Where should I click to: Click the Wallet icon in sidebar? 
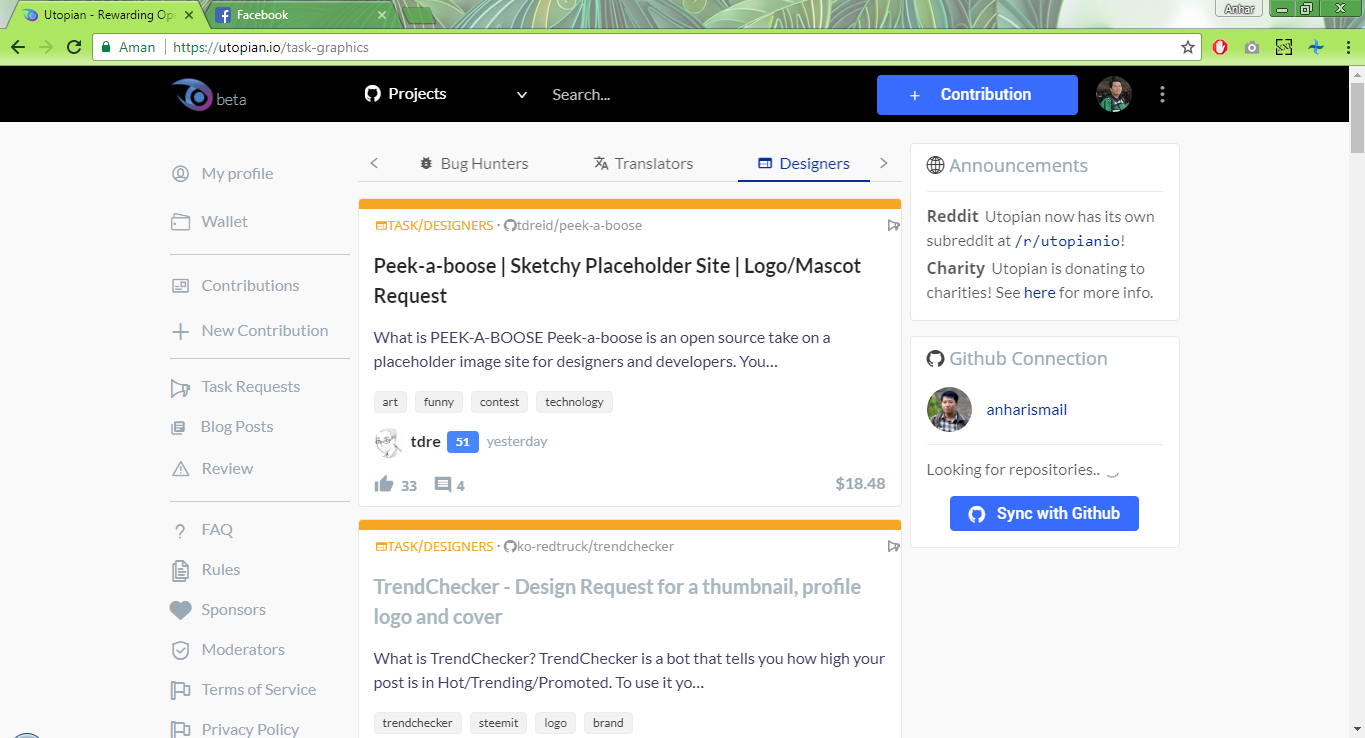(180, 222)
